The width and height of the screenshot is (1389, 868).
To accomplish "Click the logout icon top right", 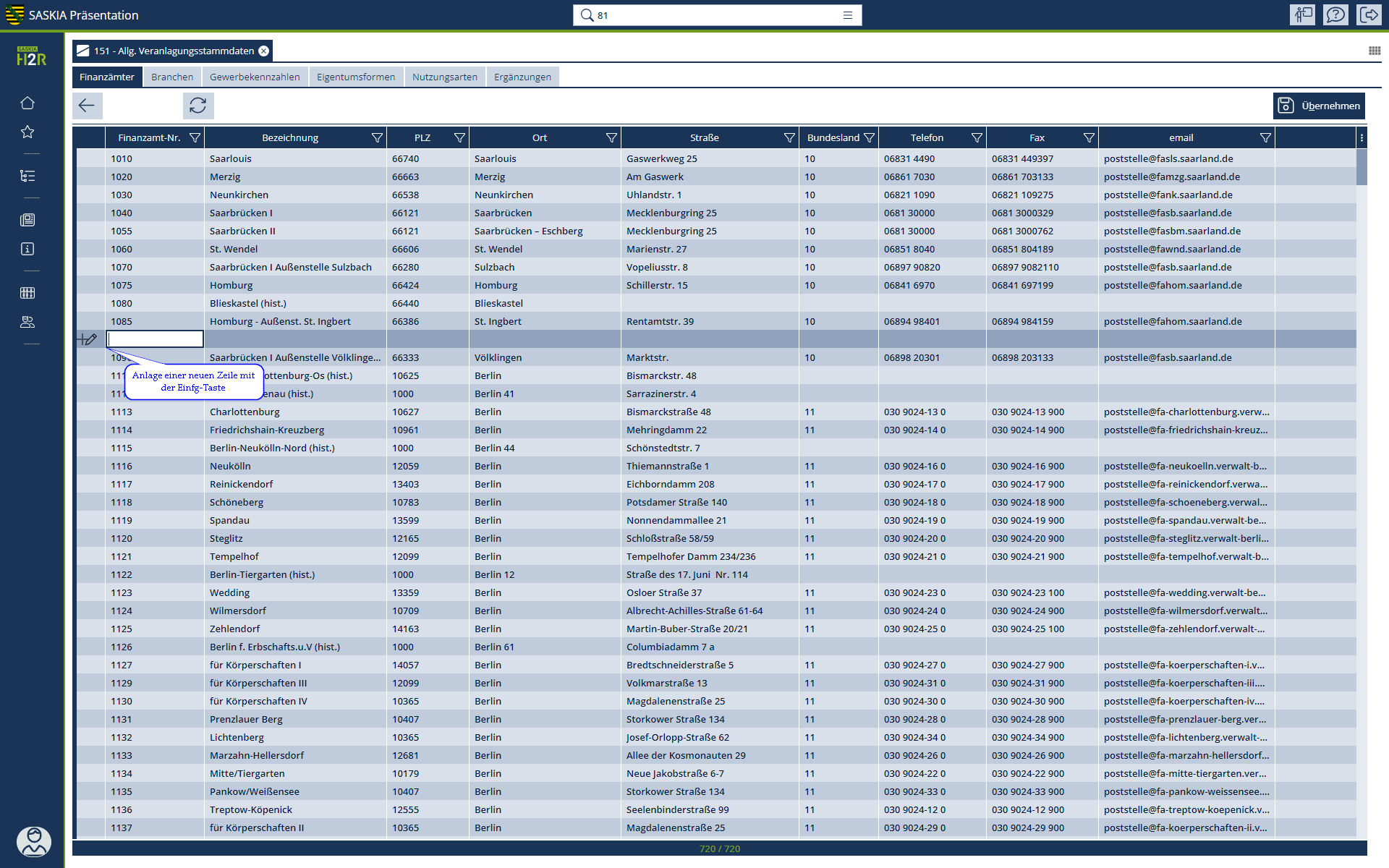I will coord(1369,14).
